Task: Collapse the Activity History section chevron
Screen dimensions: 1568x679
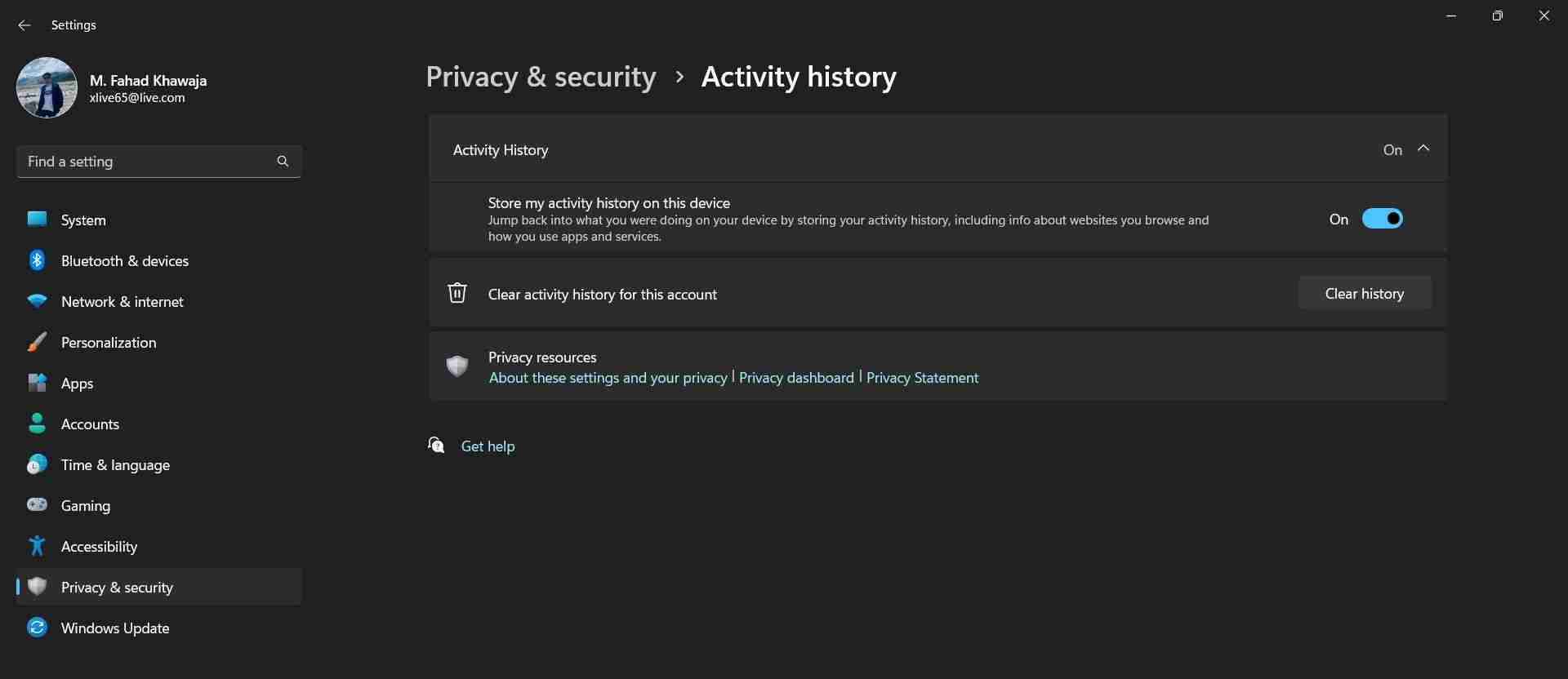Action: 1423,149
